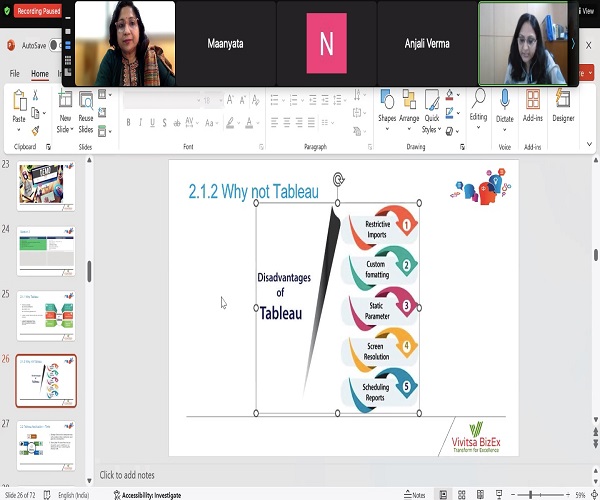Click 'Slide 26 of 72' status text

(x=20, y=495)
